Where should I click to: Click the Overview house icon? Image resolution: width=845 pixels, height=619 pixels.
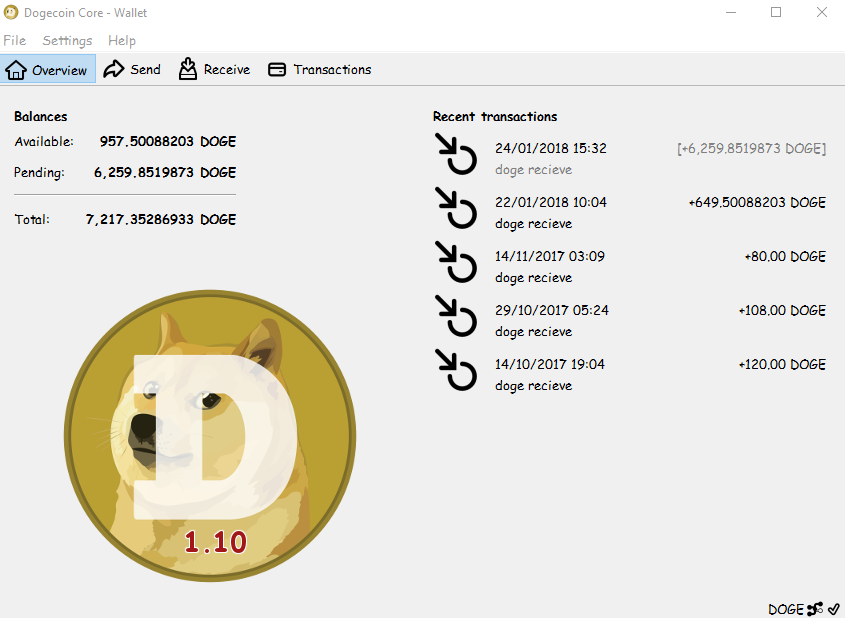click(16, 69)
